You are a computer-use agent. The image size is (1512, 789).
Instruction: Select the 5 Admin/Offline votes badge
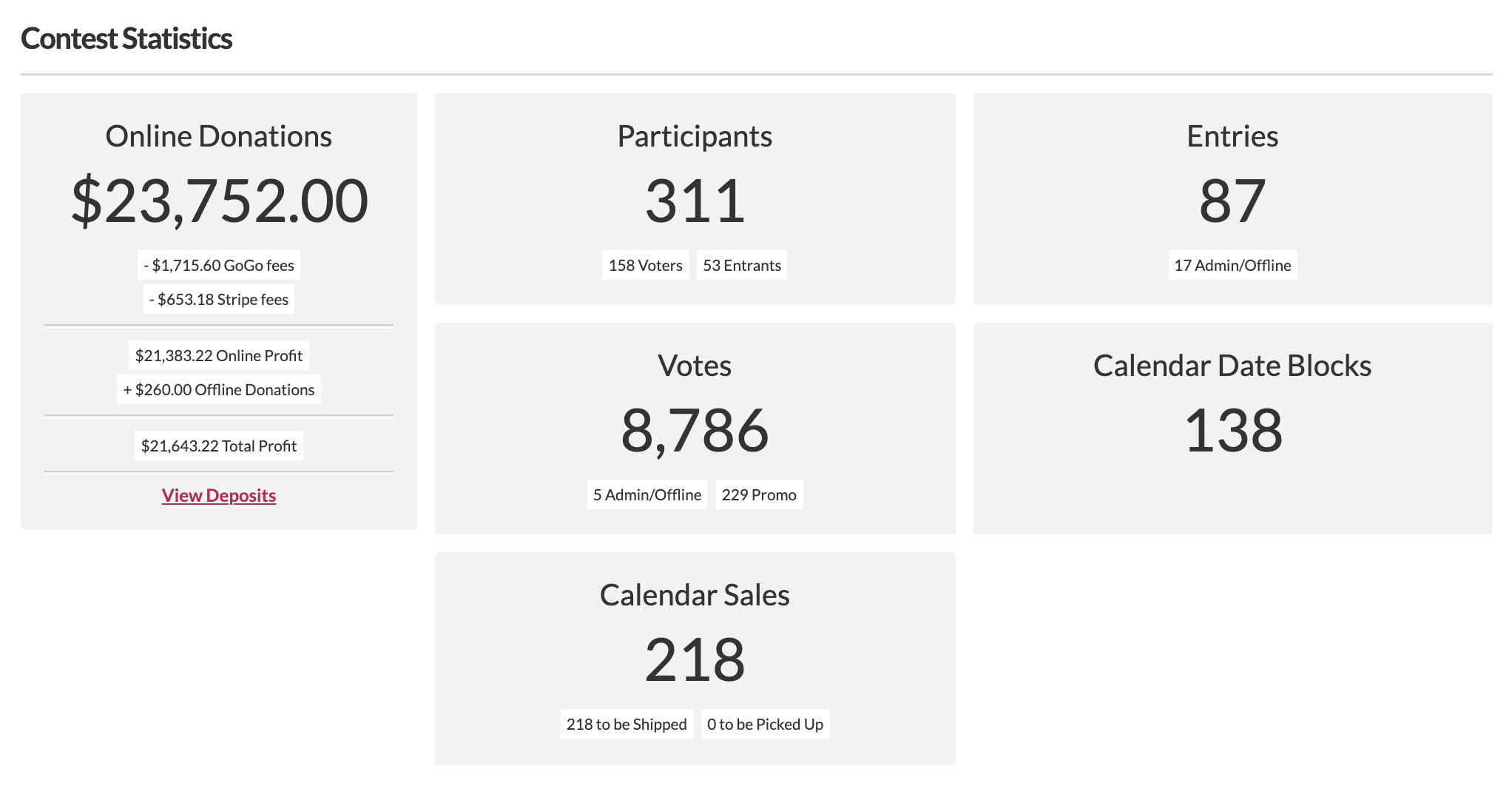(x=647, y=494)
